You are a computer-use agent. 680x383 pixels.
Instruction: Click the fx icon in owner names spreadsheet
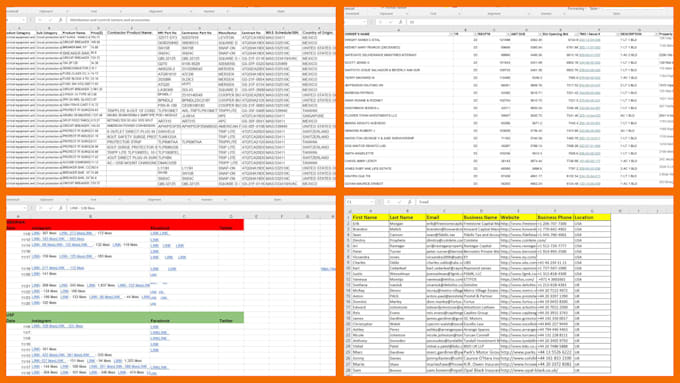click(x=400, y=22)
